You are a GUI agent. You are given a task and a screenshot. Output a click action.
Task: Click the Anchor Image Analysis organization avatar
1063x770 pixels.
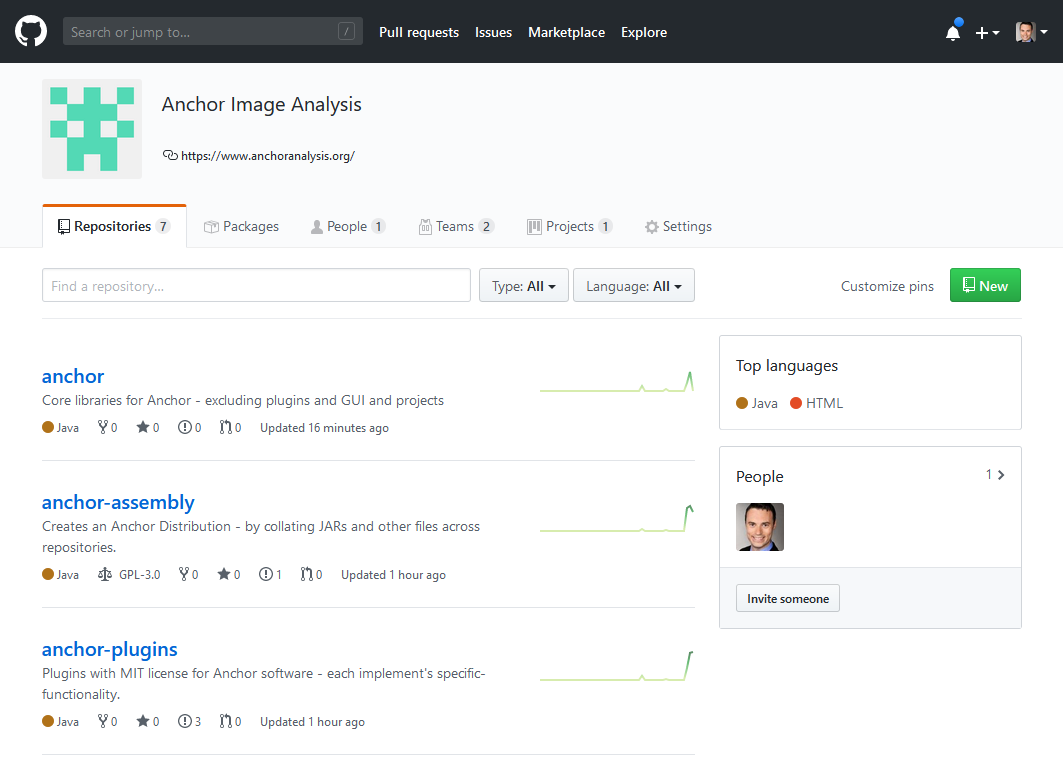click(x=92, y=129)
